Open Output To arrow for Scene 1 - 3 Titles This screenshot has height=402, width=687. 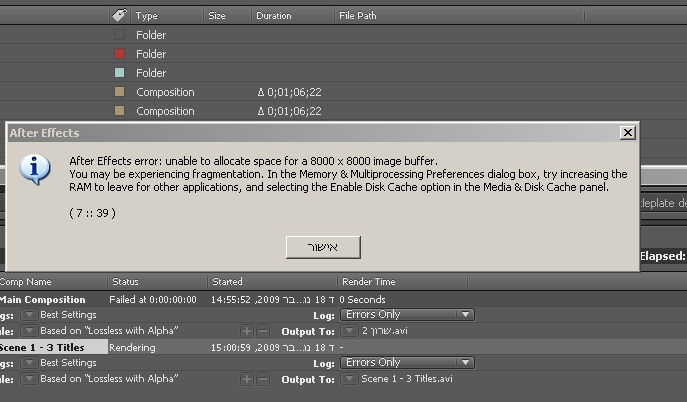[348, 380]
